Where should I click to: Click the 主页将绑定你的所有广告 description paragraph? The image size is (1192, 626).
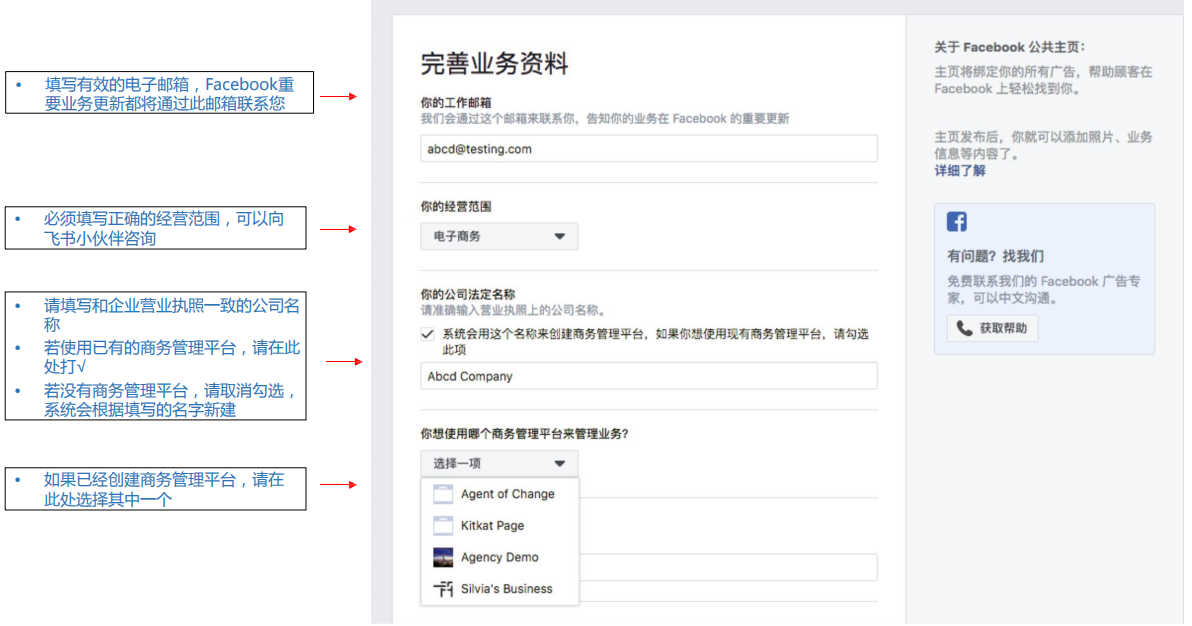click(x=1043, y=80)
